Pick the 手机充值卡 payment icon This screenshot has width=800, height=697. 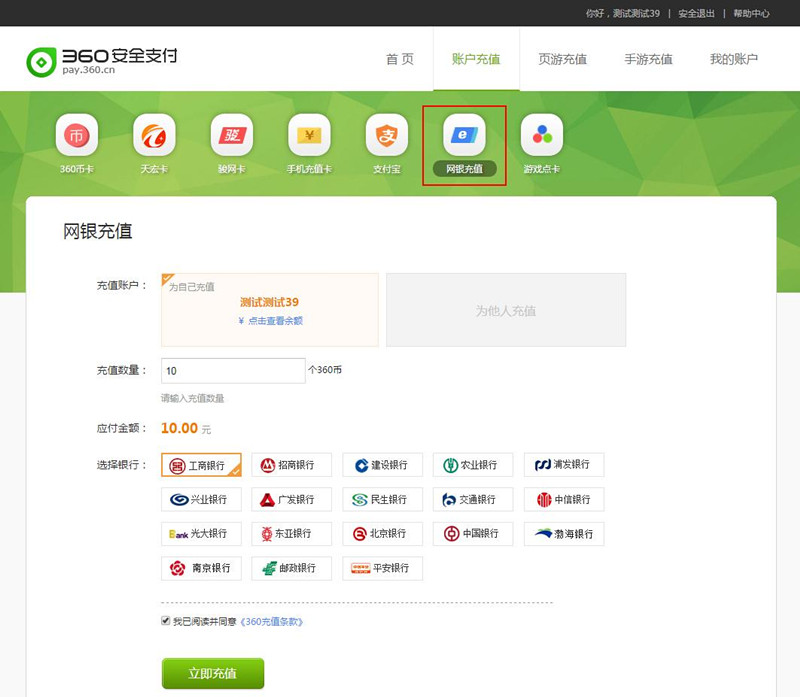[x=309, y=135]
